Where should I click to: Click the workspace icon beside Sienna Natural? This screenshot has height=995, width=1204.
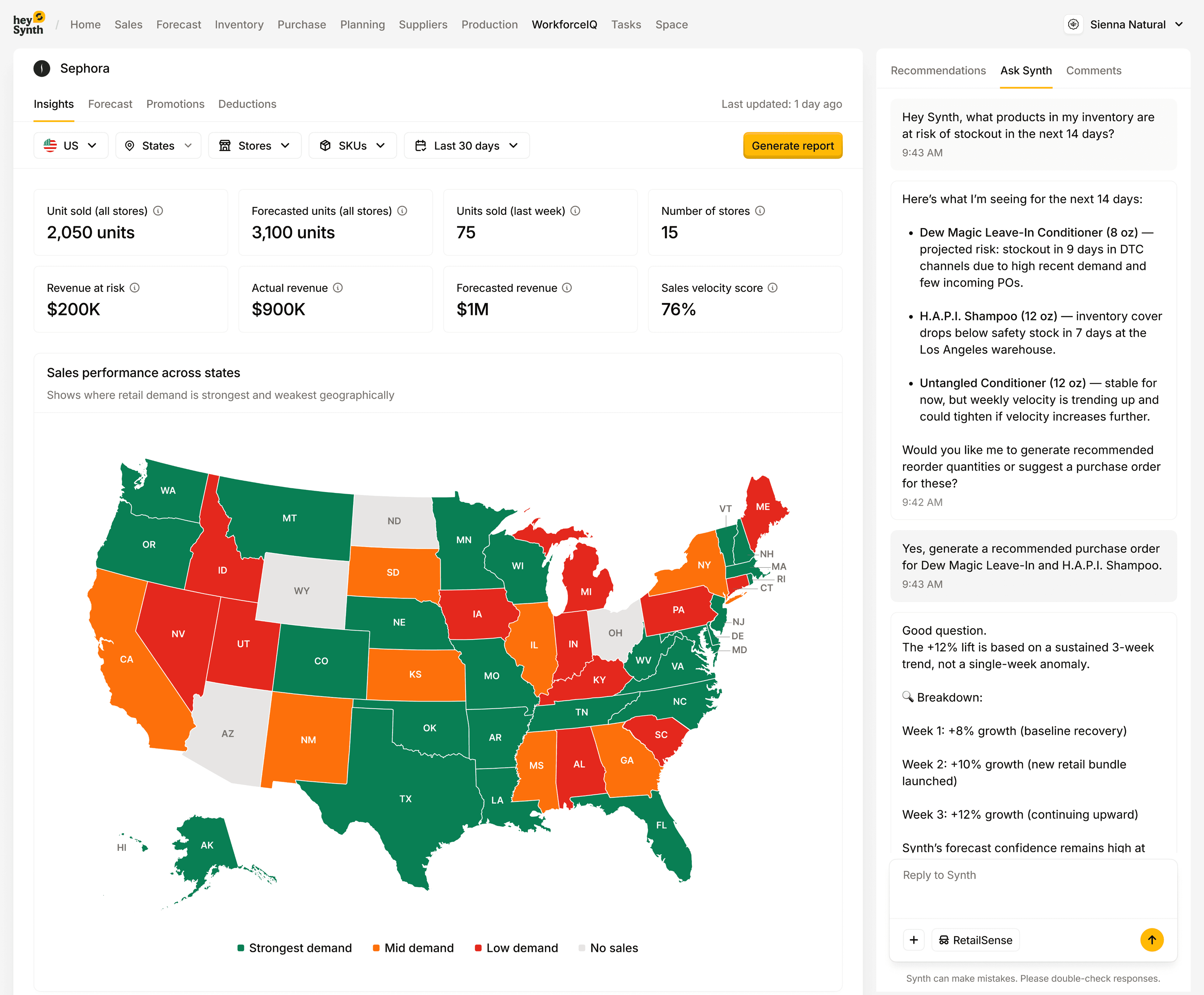[x=1073, y=25]
